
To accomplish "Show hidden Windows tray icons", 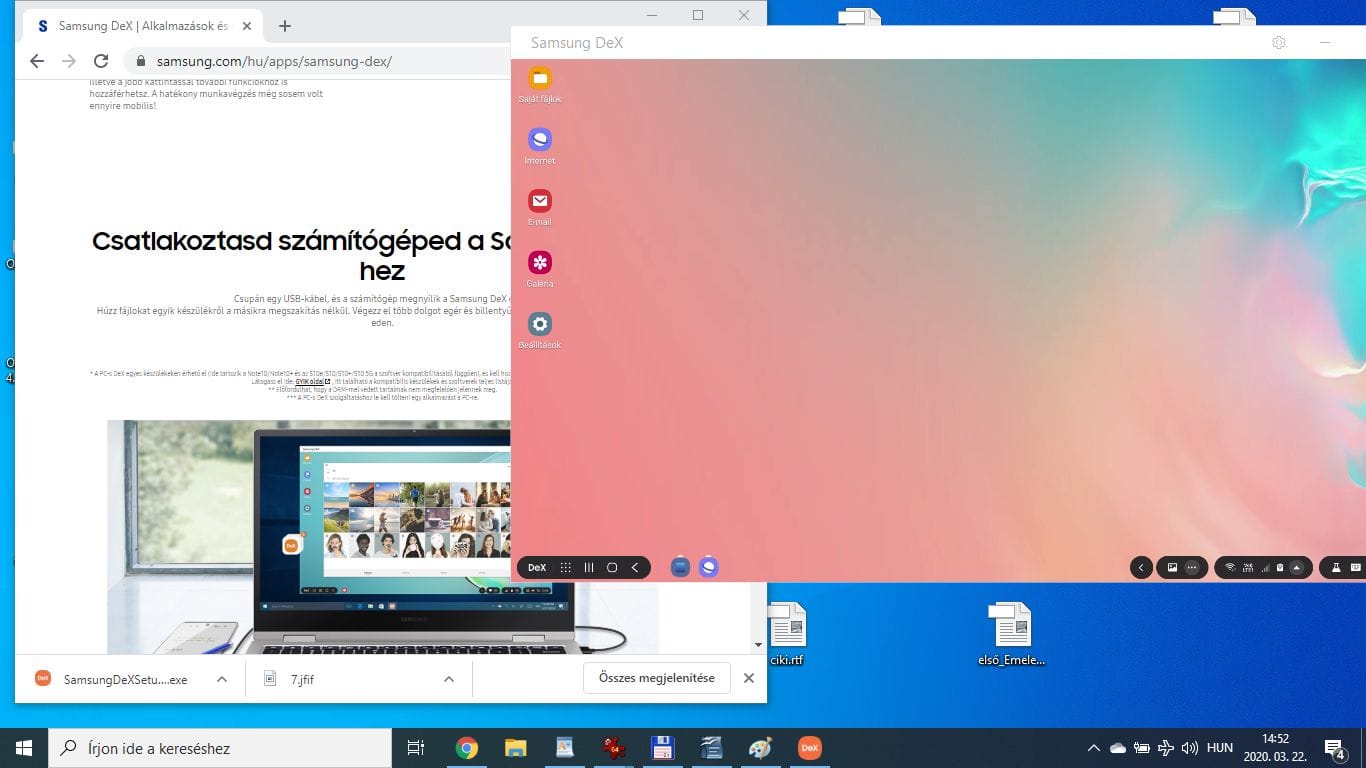I will (1093, 748).
